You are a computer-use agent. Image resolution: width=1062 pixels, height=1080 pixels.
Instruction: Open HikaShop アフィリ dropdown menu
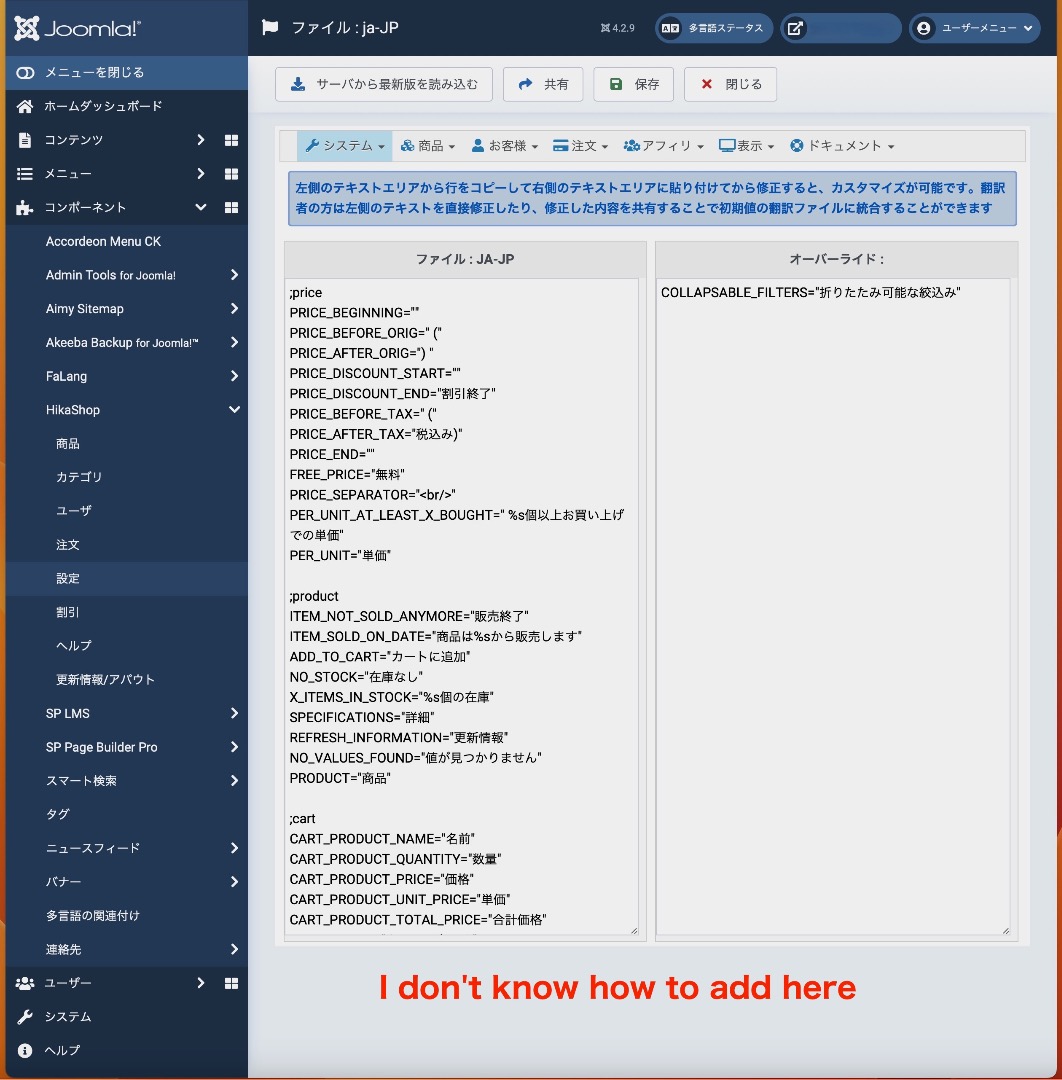[x=664, y=145]
